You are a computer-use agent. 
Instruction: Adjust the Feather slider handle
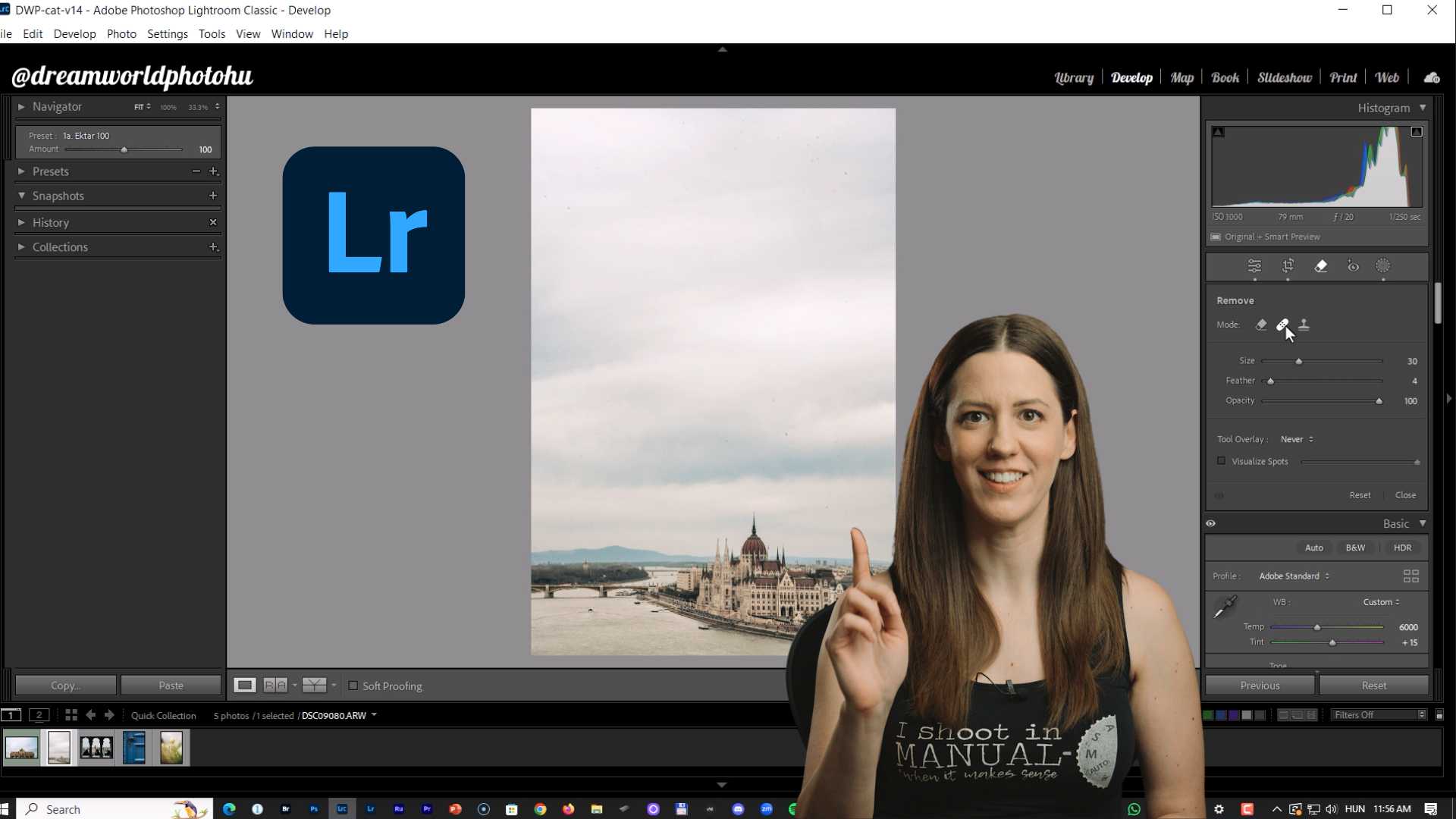[1271, 381]
